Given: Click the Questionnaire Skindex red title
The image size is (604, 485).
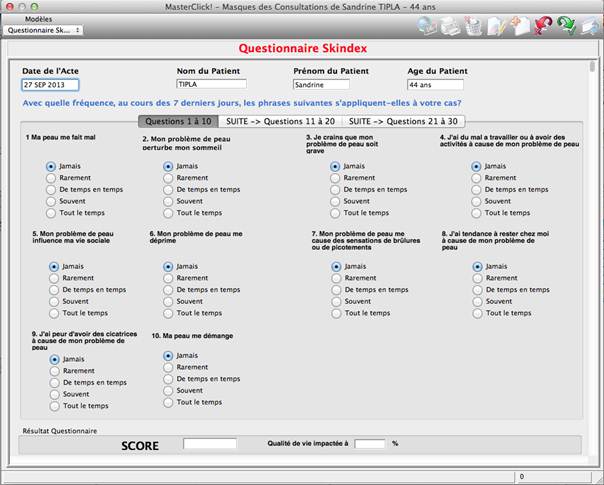Looking at the screenshot, I should pos(303,49).
